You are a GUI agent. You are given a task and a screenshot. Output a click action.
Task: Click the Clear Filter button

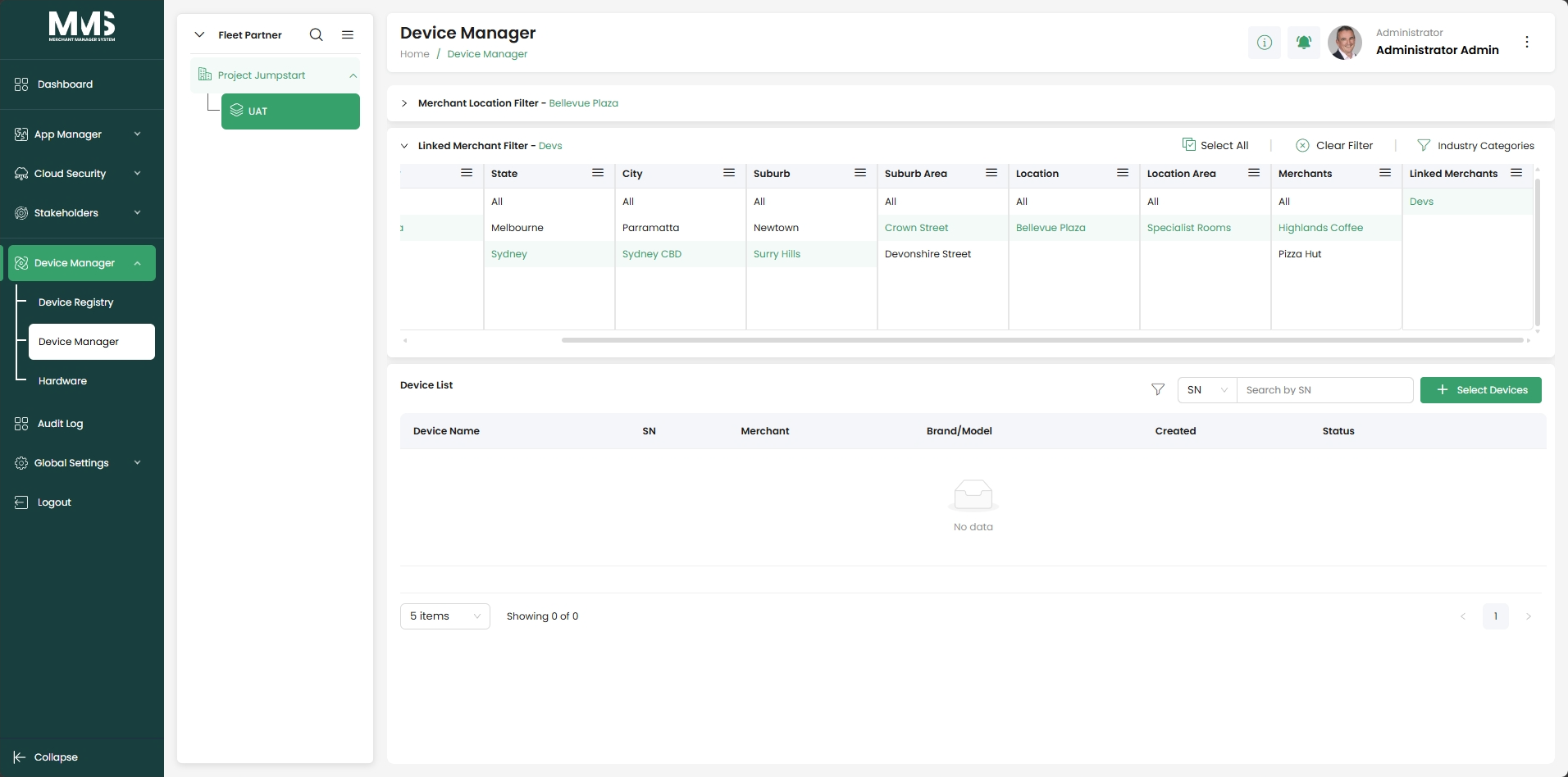(1334, 145)
